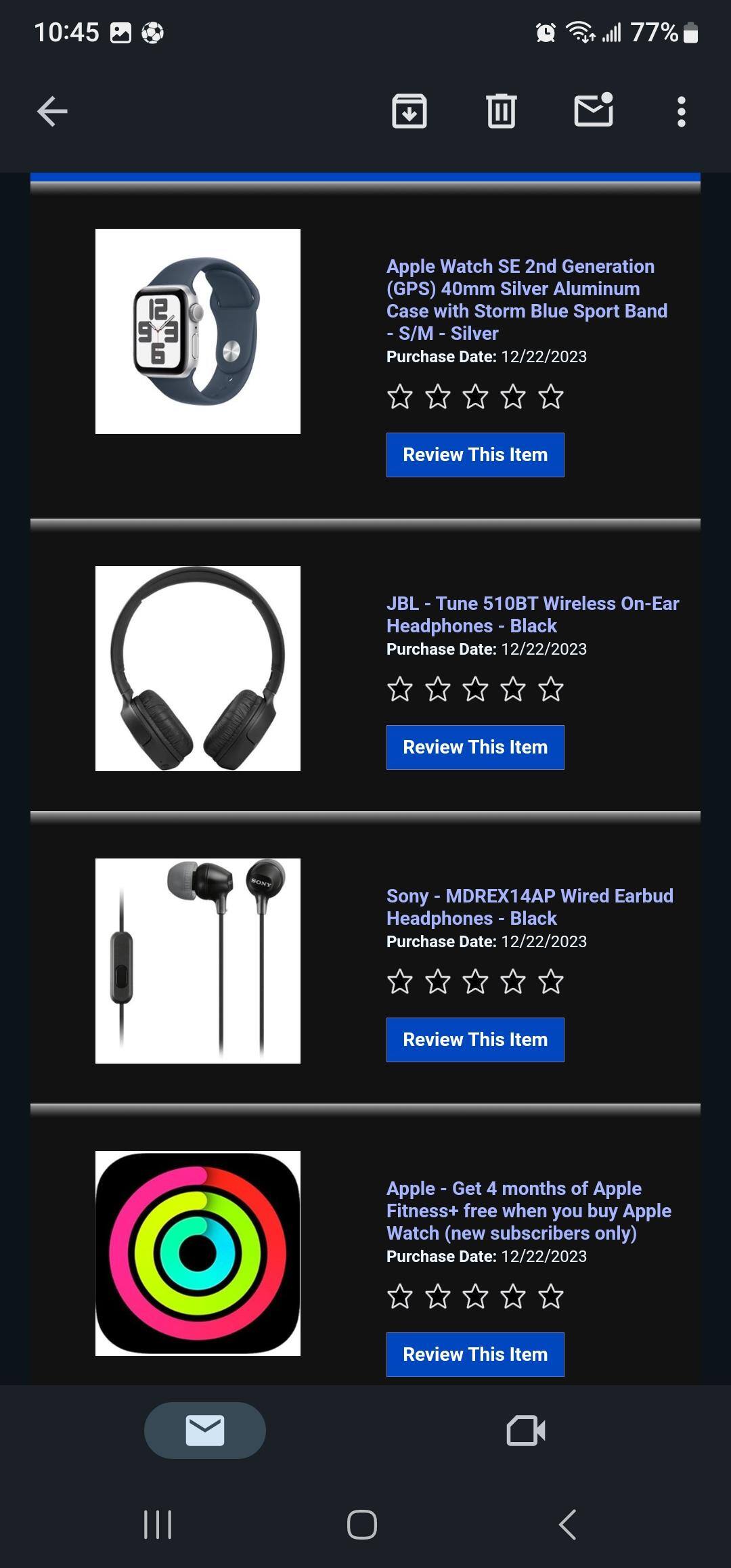Open the Sony MDREX14AP Wired Earbud link
731x1568 pixels.
pos(530,907)
